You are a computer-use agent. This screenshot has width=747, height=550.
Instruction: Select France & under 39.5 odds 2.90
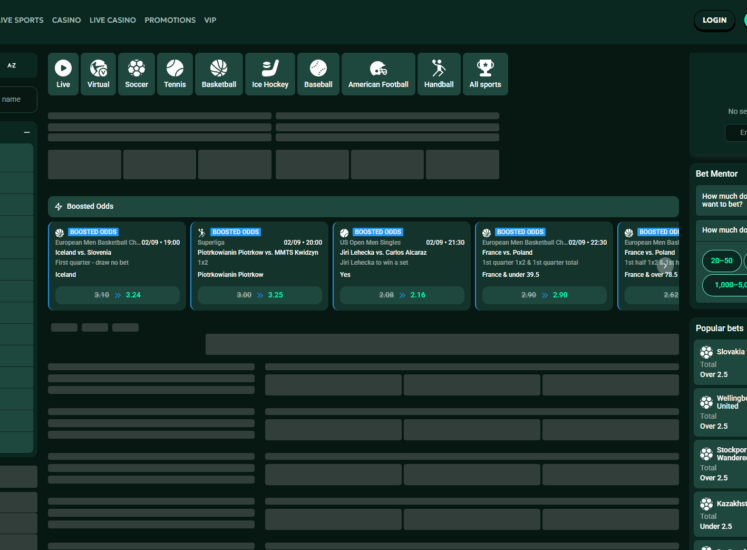pyautogui.click(x=544, y=295)
